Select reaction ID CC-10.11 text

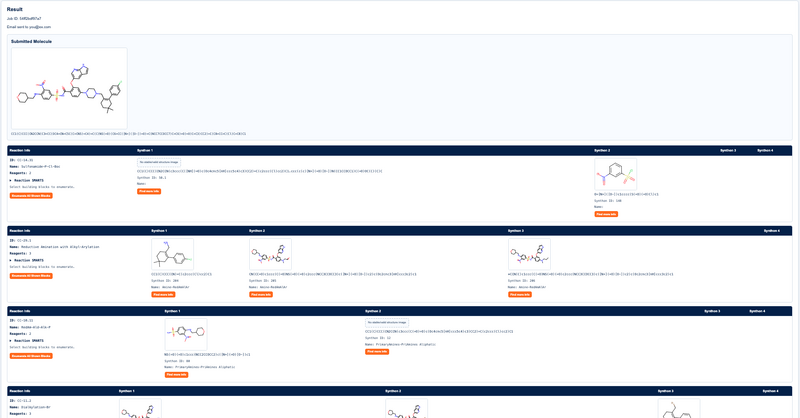coord(21,321)
